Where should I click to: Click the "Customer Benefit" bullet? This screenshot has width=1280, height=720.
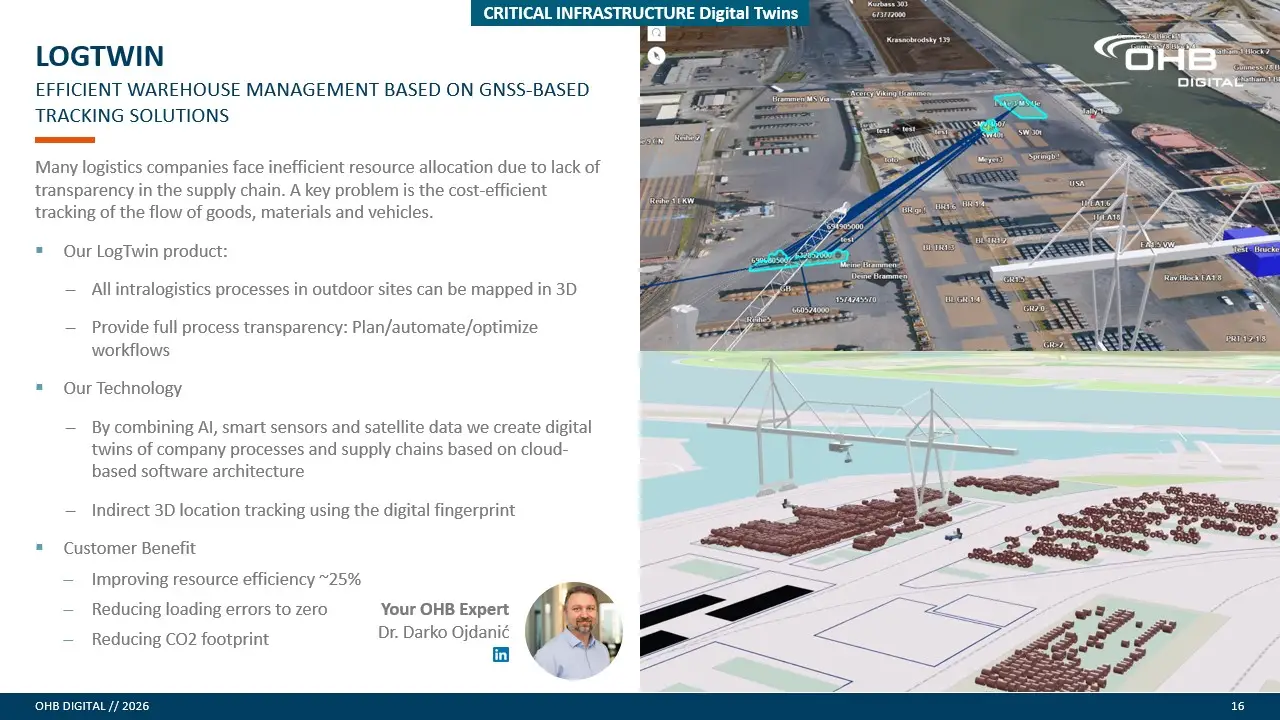pos(129,548)
